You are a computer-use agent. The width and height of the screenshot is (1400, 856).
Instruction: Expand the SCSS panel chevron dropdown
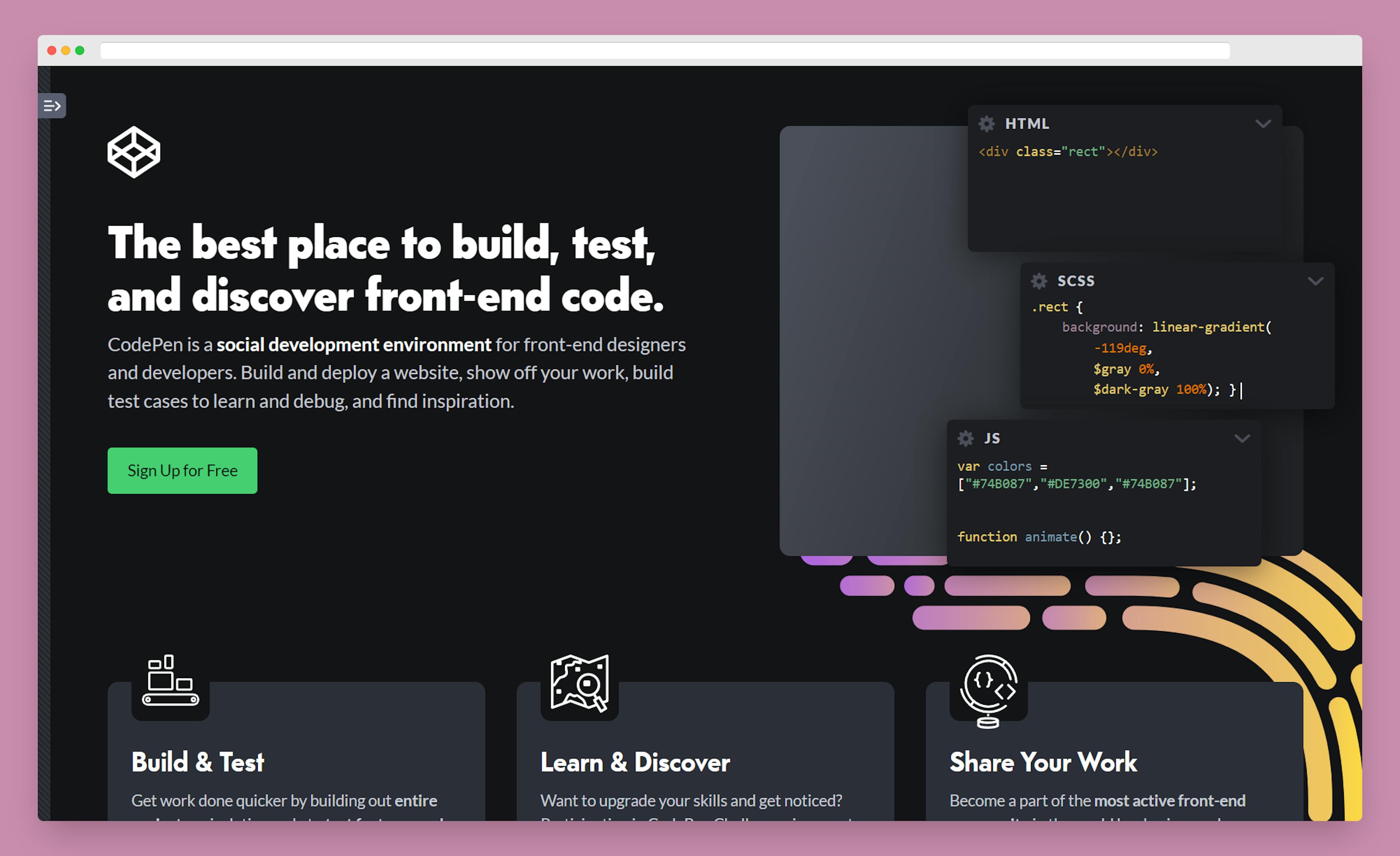point(1315,281)
